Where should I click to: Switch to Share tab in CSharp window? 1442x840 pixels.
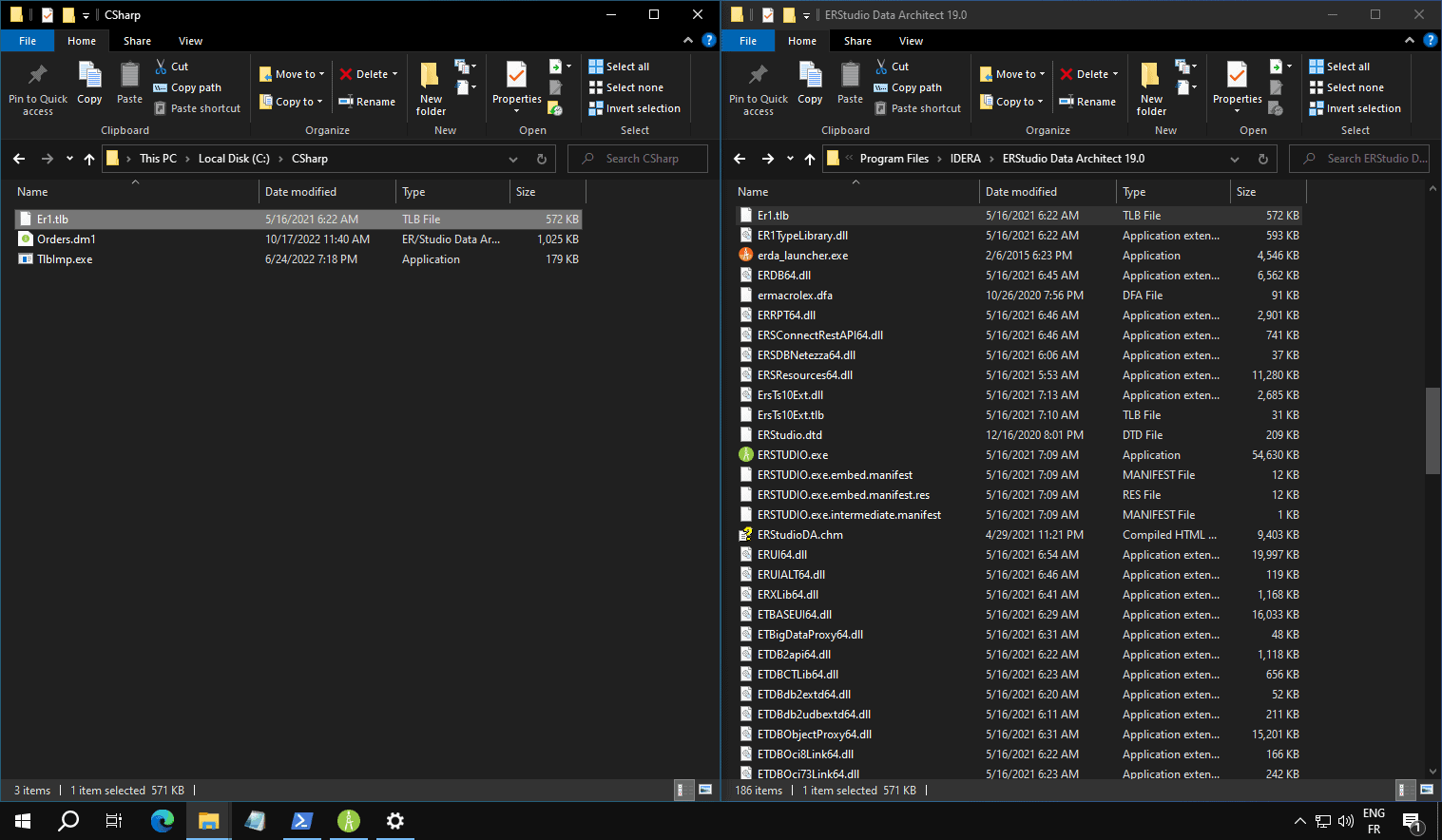coord(137,41)
